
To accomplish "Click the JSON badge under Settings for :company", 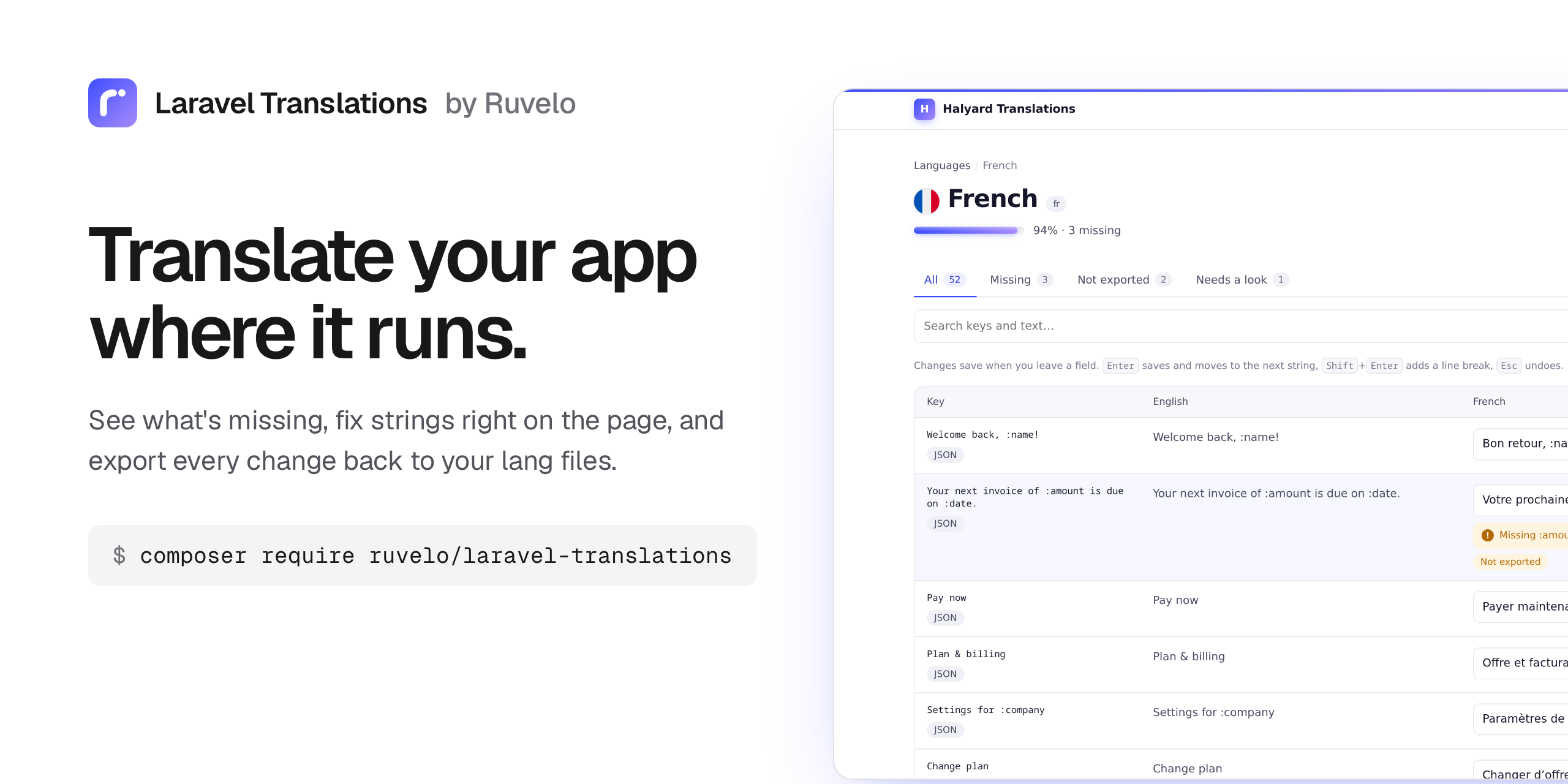I will pyautogui.click(x=945, y=730).
